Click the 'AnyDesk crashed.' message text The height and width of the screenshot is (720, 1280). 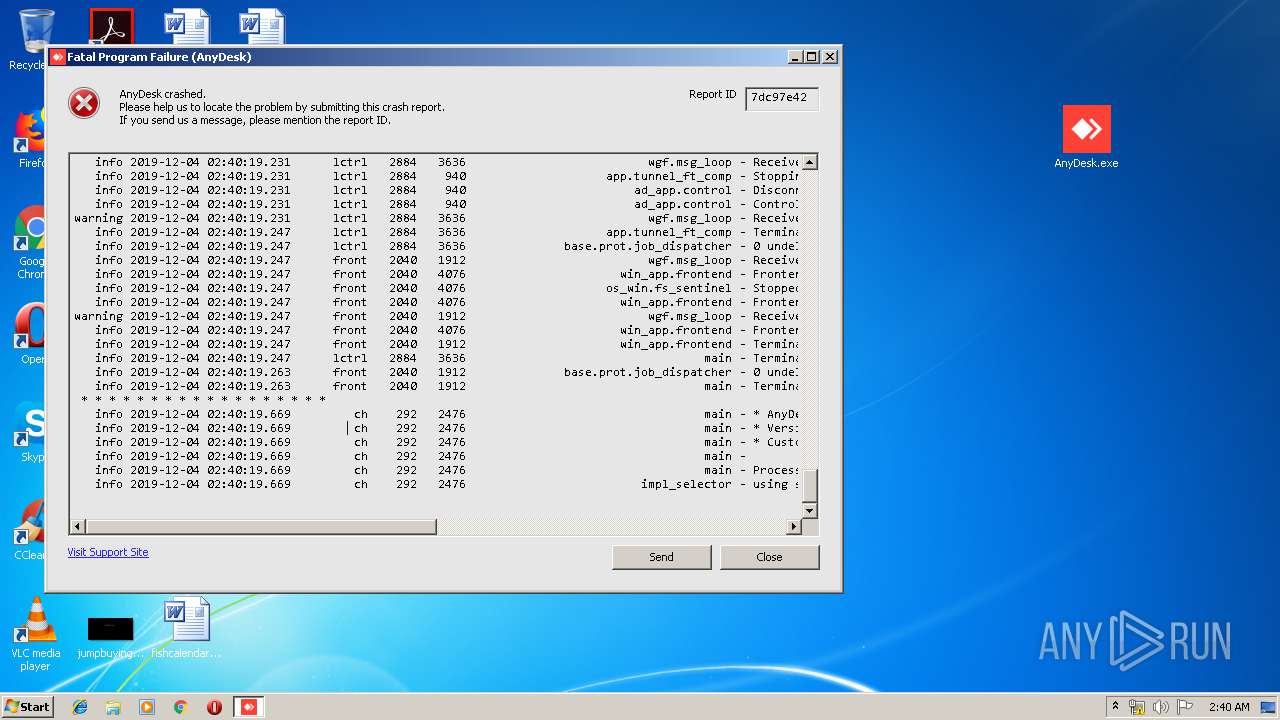(x=162, y=94)
